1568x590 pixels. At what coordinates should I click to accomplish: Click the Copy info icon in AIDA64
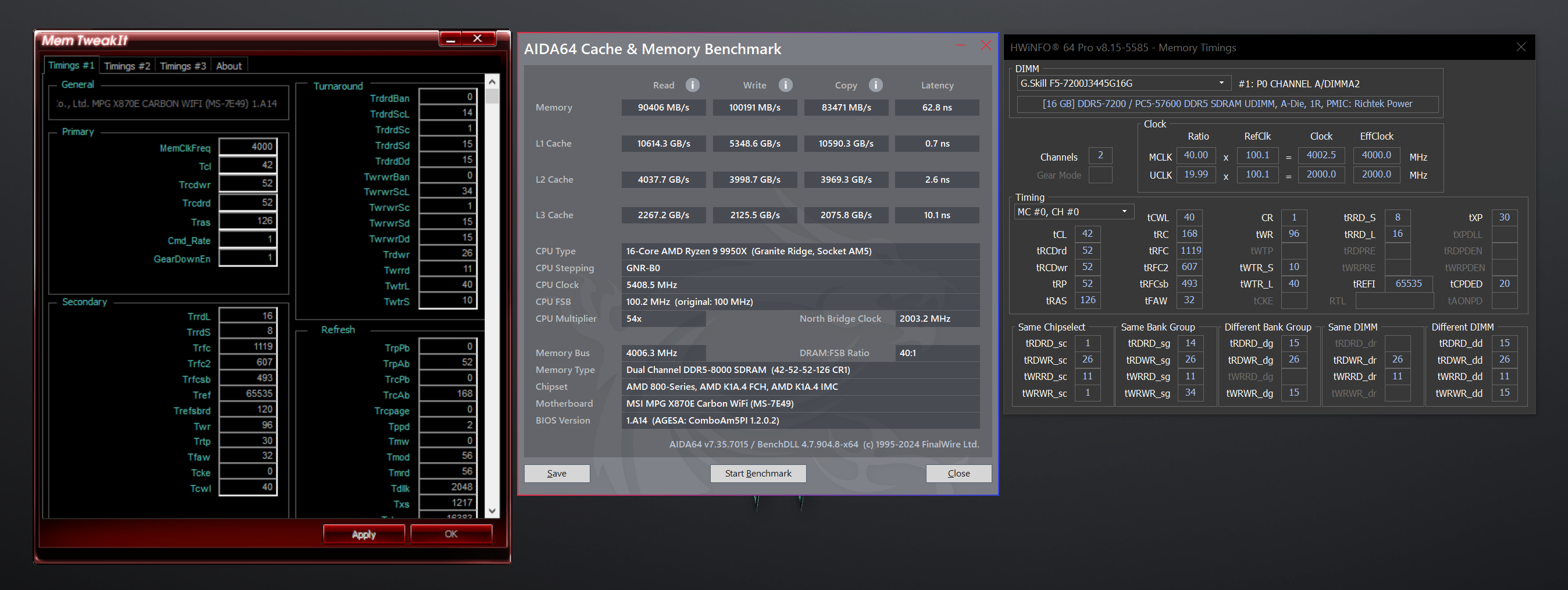point(875,84)
